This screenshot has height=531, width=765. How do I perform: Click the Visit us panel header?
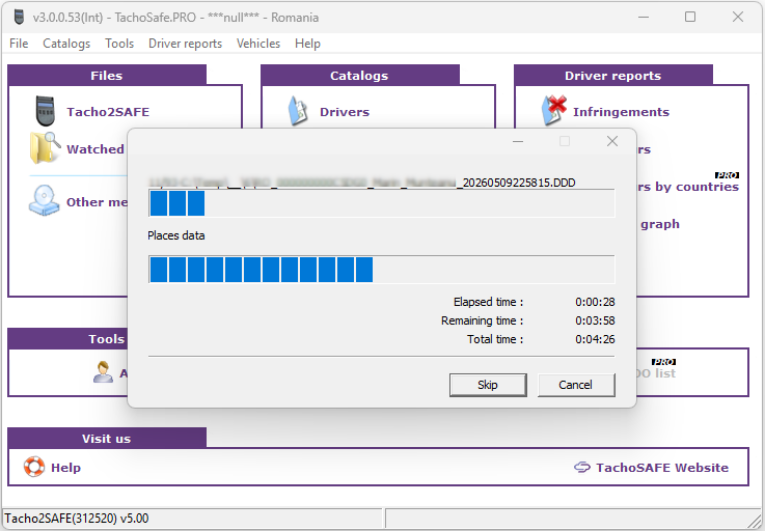click(107, 438)
